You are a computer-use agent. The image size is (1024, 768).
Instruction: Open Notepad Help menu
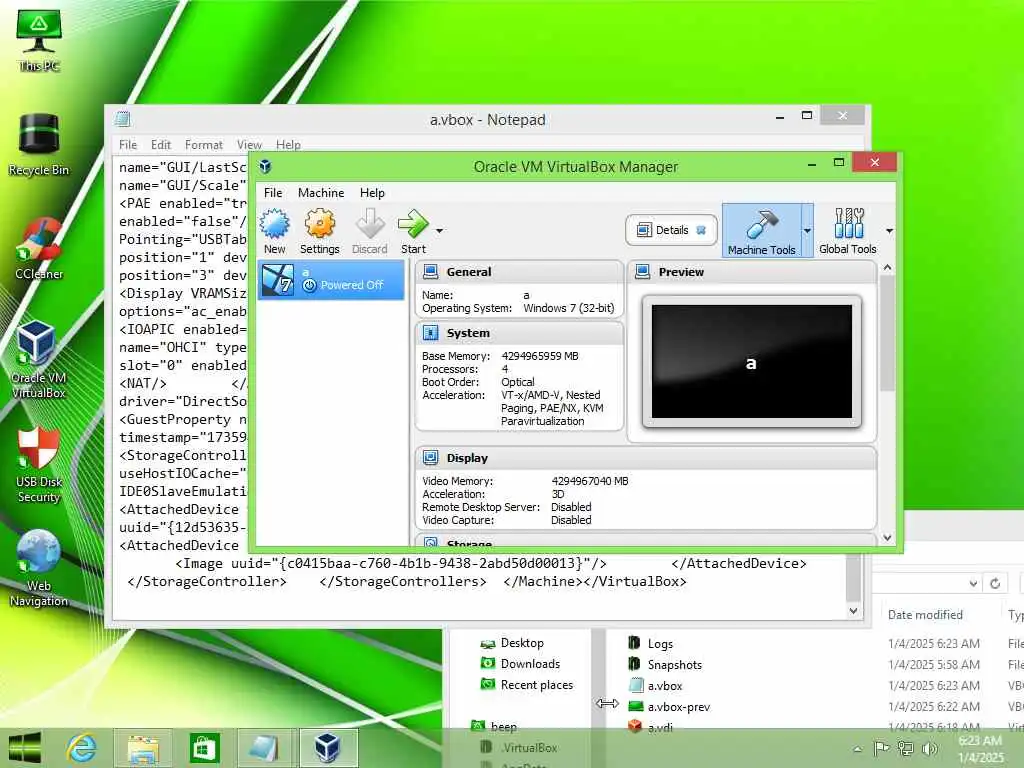point(288,144)
